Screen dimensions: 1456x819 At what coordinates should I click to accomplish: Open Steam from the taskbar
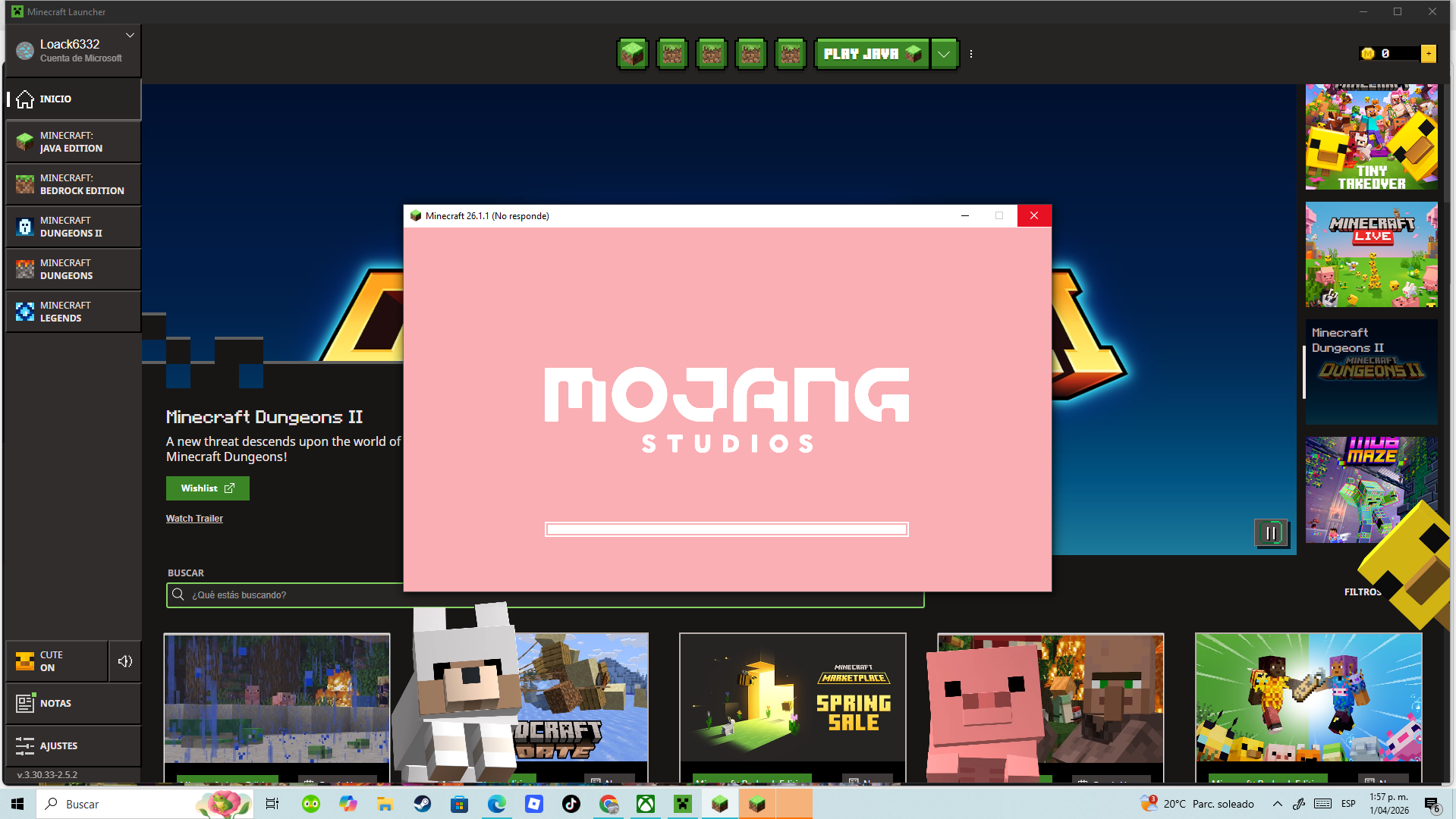pyautogui.click(x=423, y=804)
